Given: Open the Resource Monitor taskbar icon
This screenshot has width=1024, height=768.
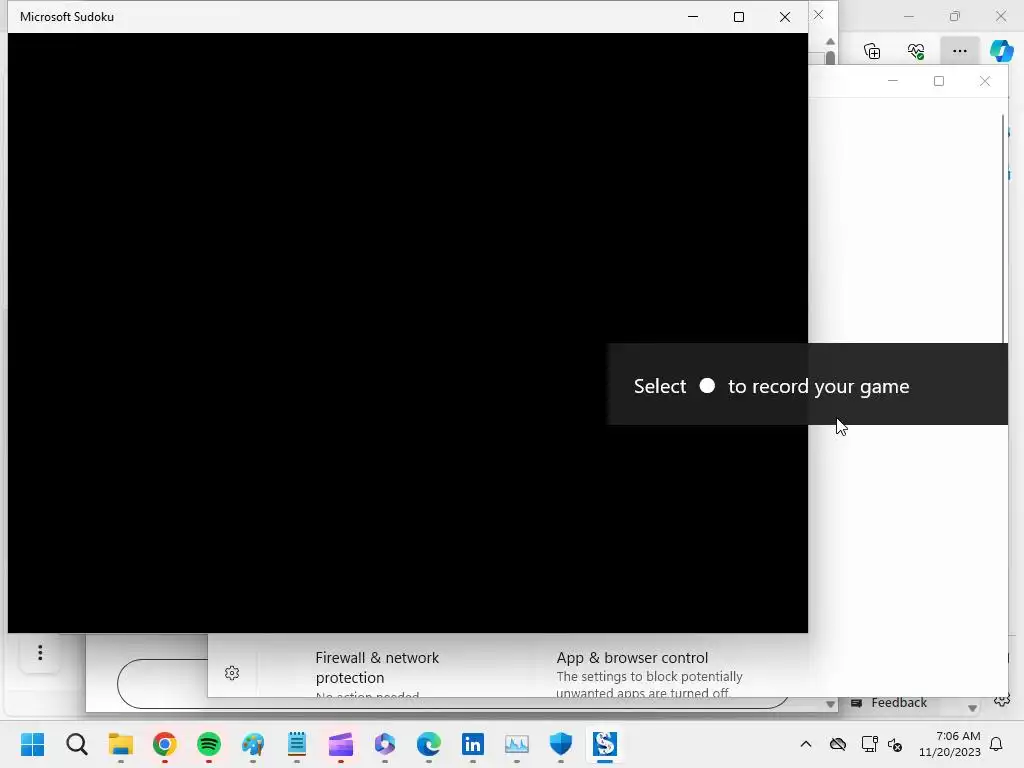Looking at the screenshot, I should pyautogui.click(x=517, y=744).
